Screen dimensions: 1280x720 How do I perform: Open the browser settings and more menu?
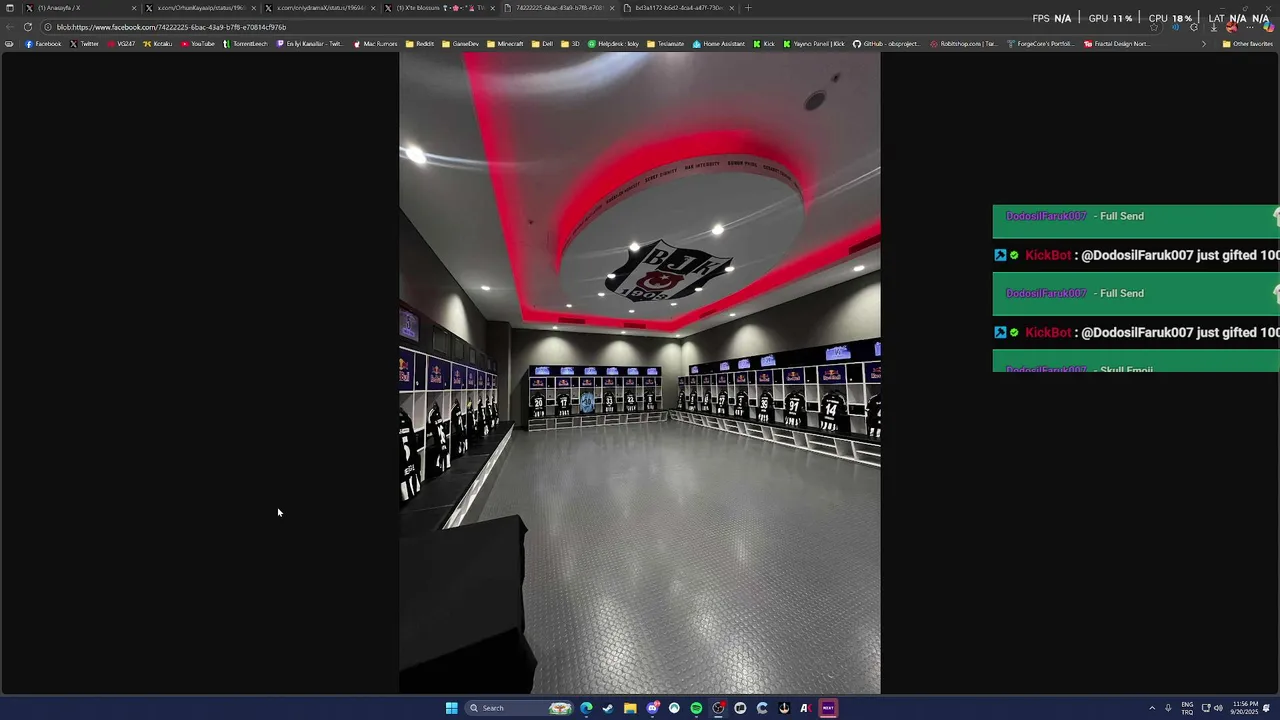(1249, 27)
